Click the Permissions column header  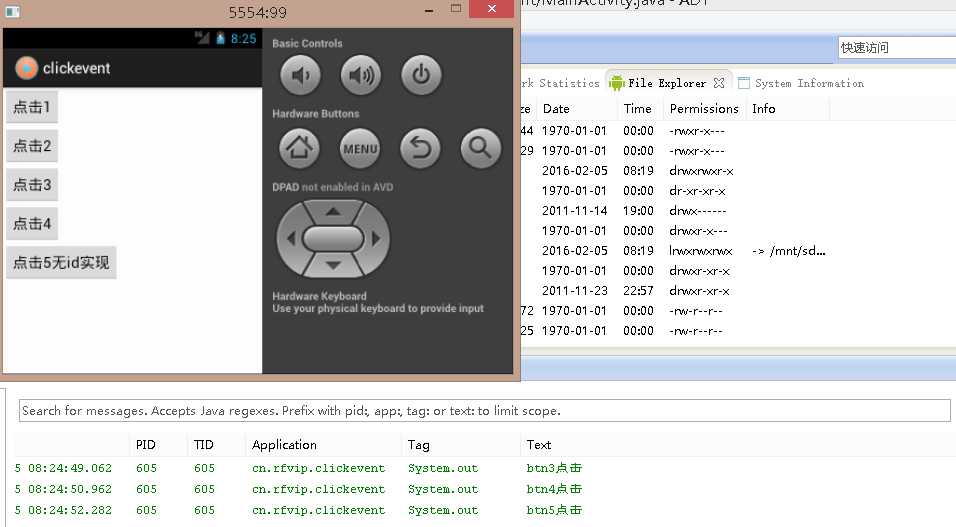(x=704, y=109)
